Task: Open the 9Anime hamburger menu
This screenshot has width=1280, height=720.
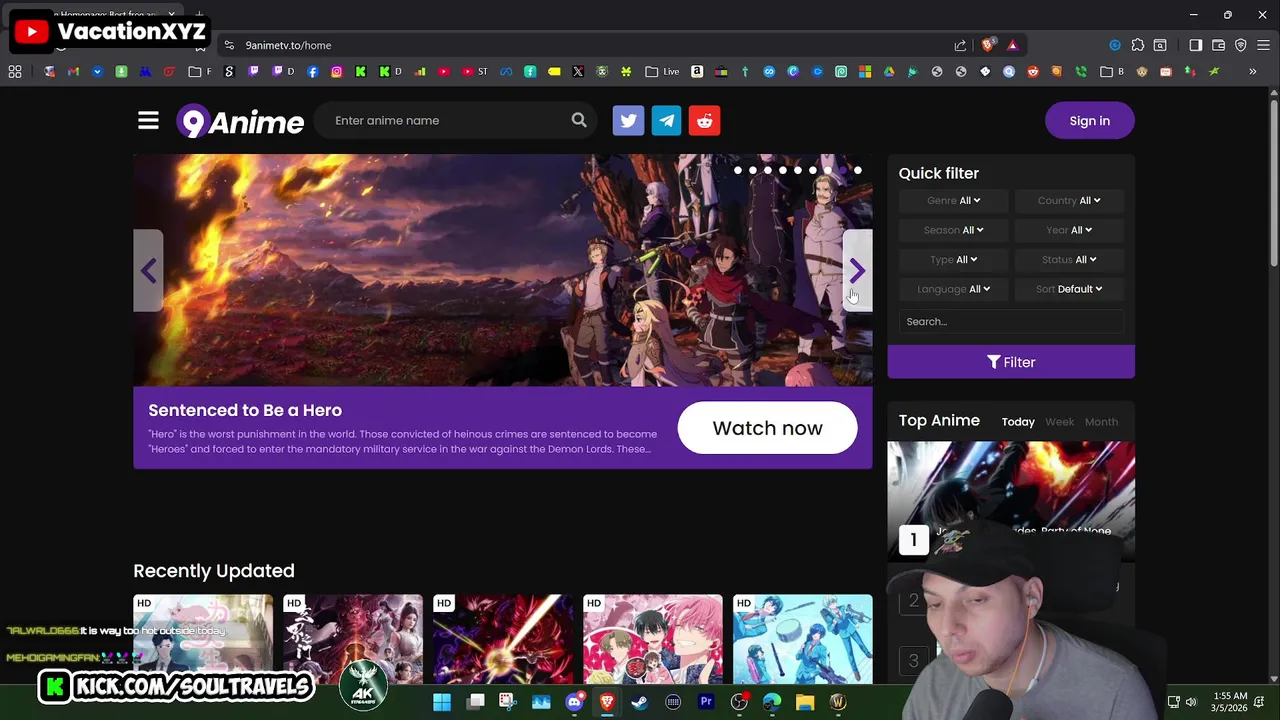Action: pos(148,121)
